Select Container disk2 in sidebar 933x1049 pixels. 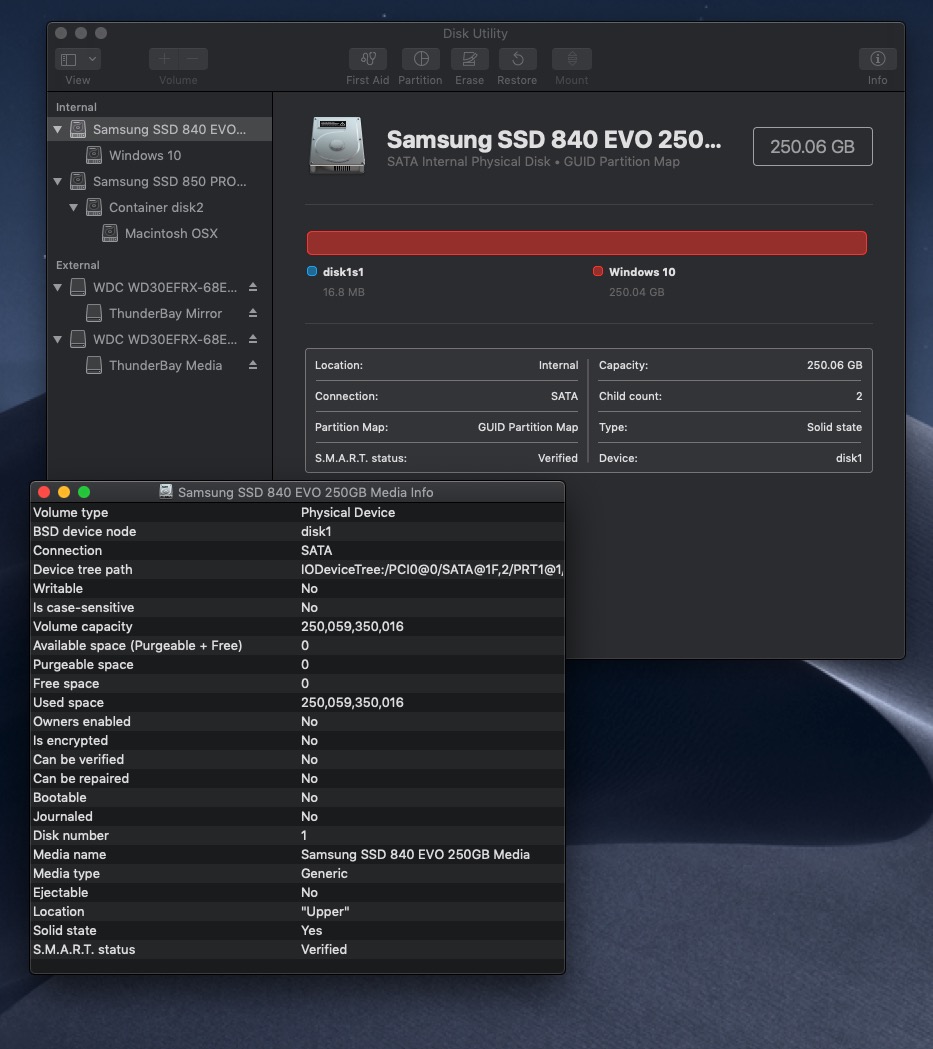[x=159, y=207]
